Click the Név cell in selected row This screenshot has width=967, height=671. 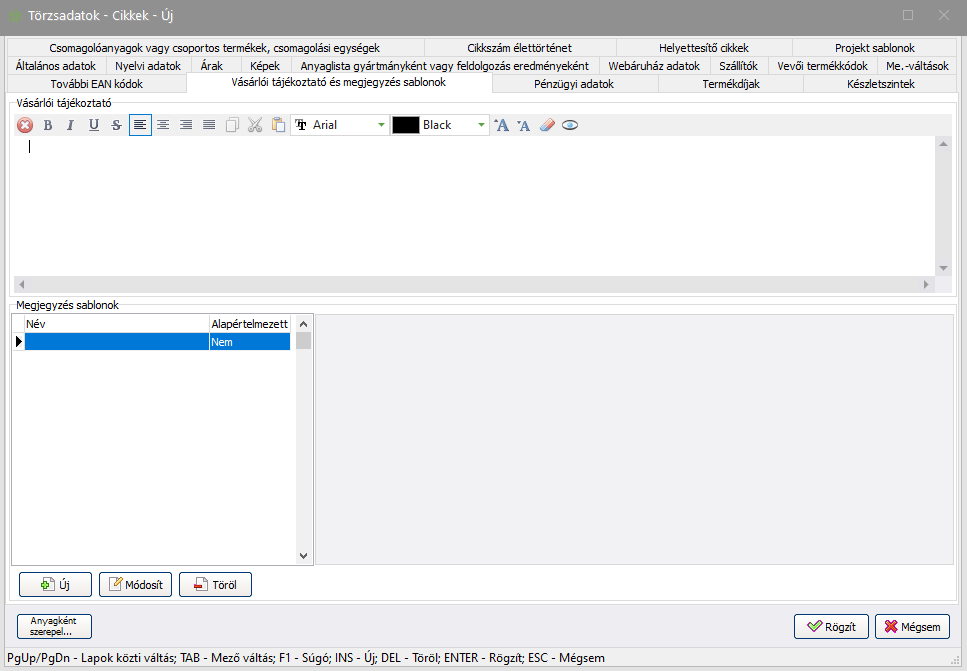click(x=116, y=342)
